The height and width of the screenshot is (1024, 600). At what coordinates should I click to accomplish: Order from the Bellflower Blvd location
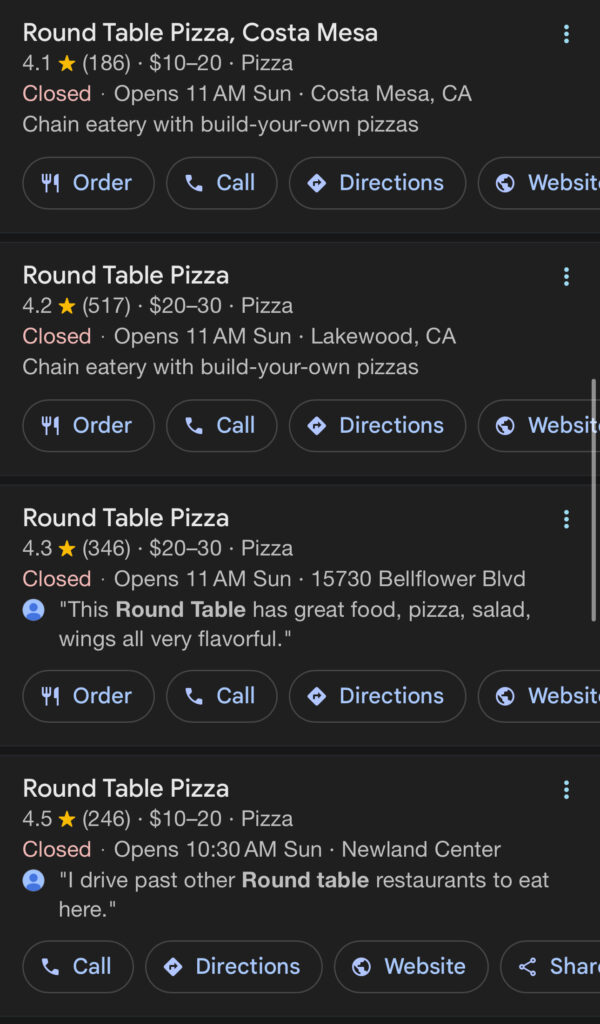[x=88, y=696]
